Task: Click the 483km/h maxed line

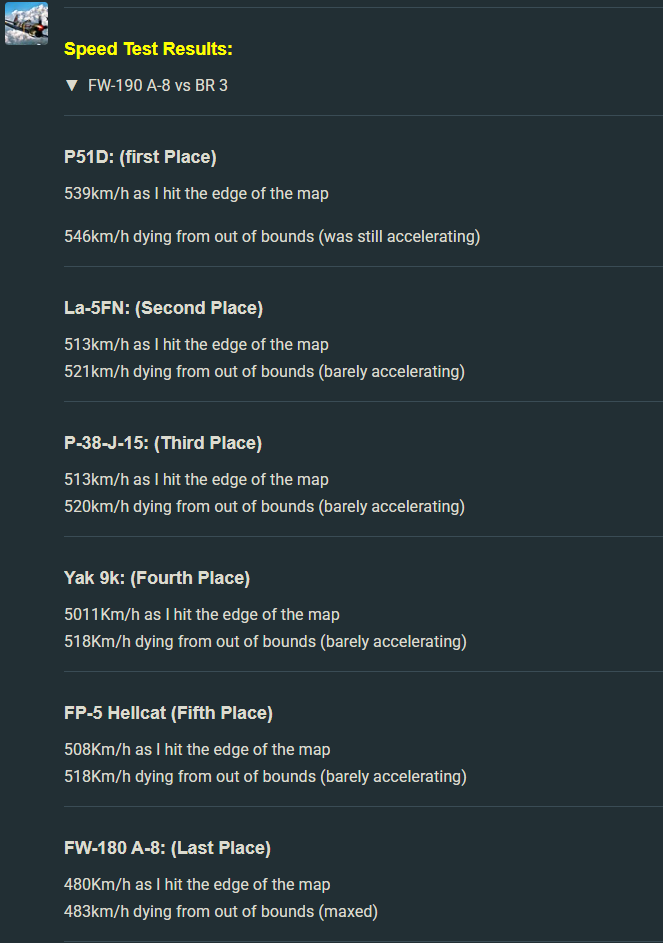Action: [x=221, y=912]
